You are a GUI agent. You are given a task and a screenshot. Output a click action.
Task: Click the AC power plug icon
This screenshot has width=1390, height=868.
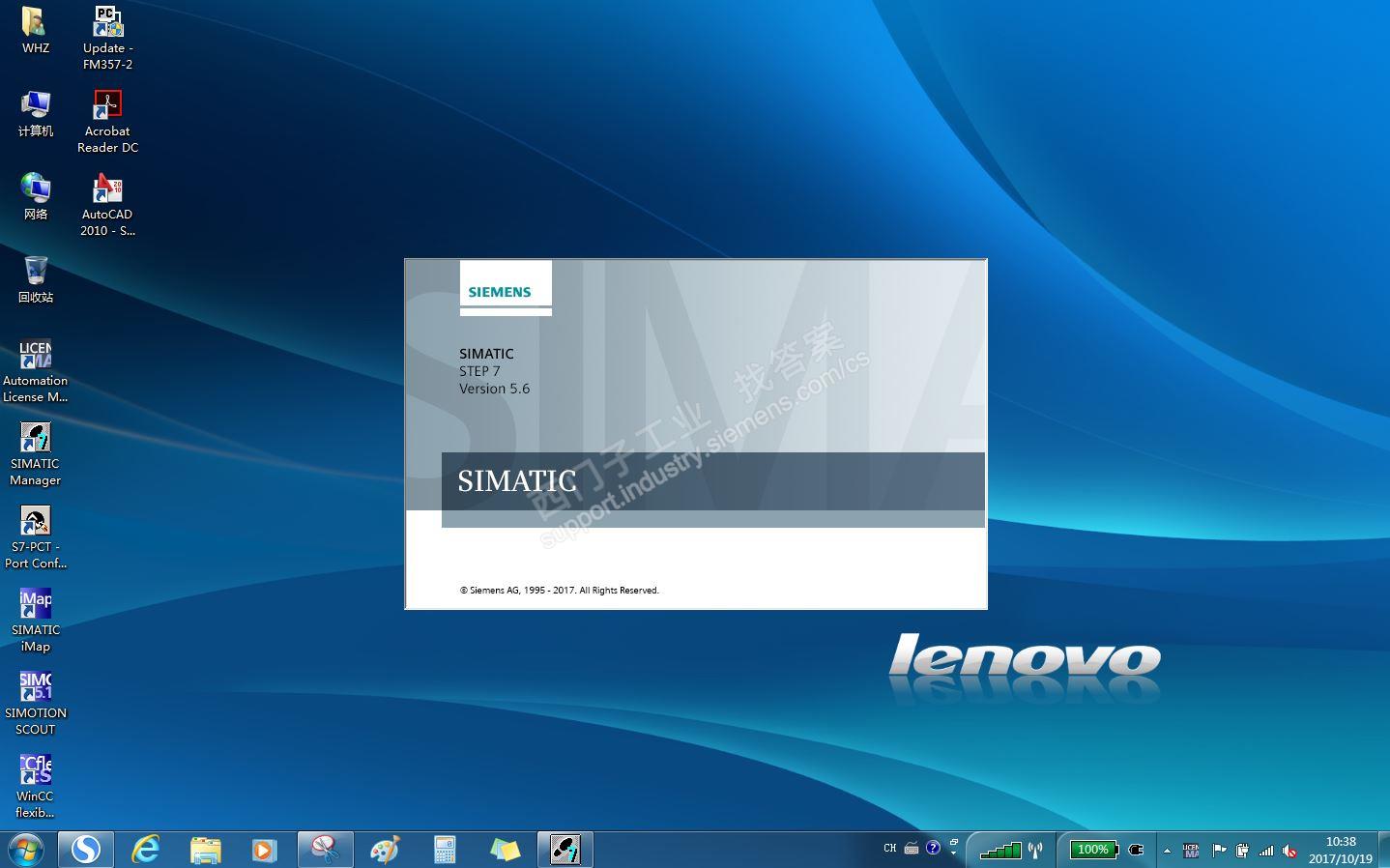pyautogui.click(x=1137, y=850)
